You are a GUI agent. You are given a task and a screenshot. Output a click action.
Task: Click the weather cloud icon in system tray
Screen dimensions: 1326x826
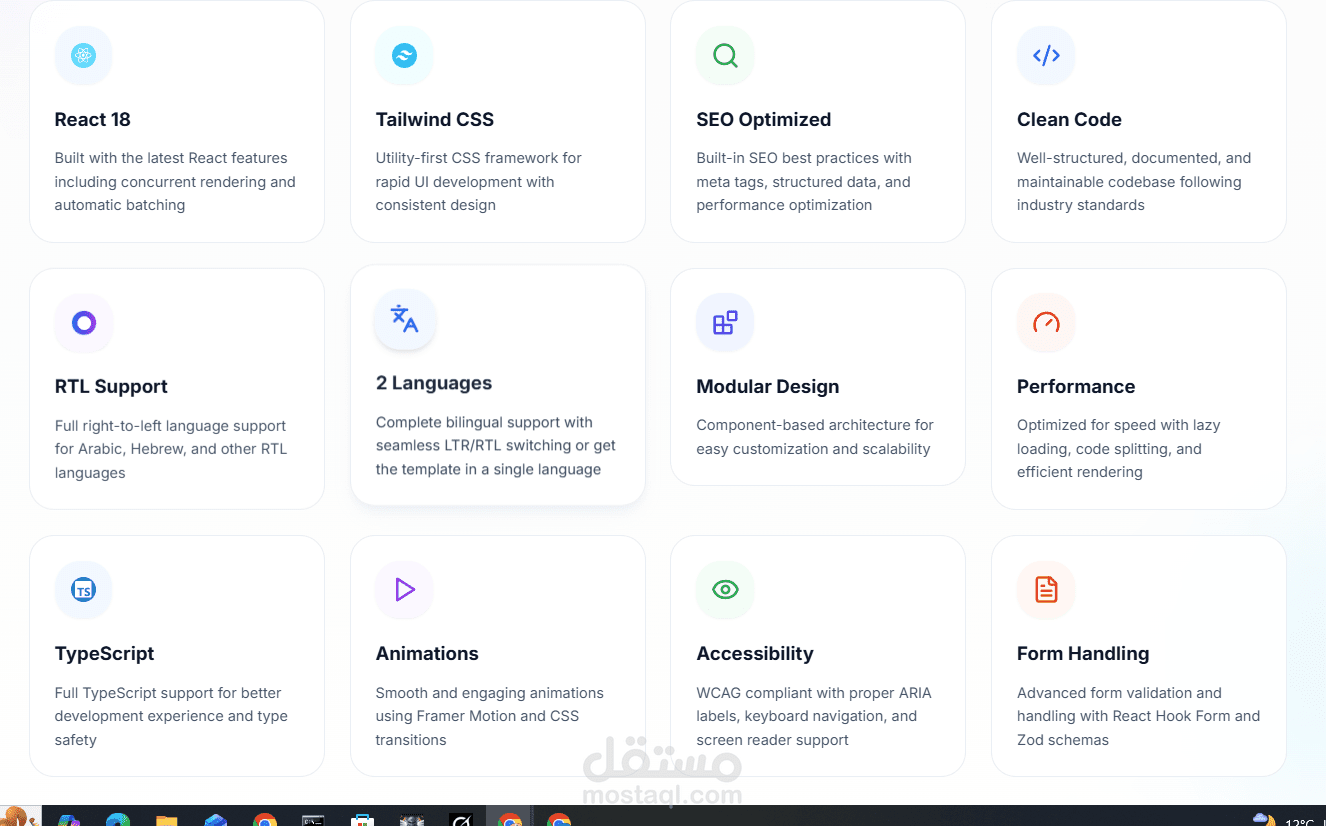[1263, 821]
